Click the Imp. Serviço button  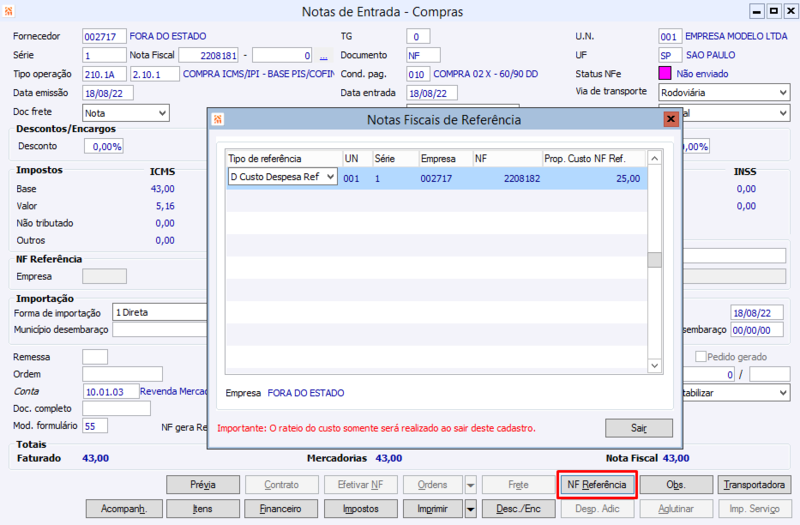(754, 509)
